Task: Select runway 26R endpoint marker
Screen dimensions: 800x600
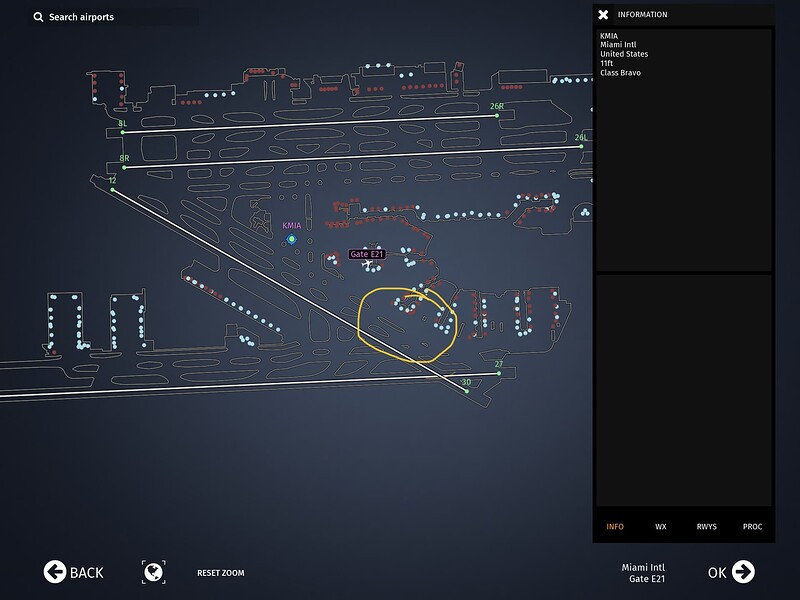Action: 497,115
